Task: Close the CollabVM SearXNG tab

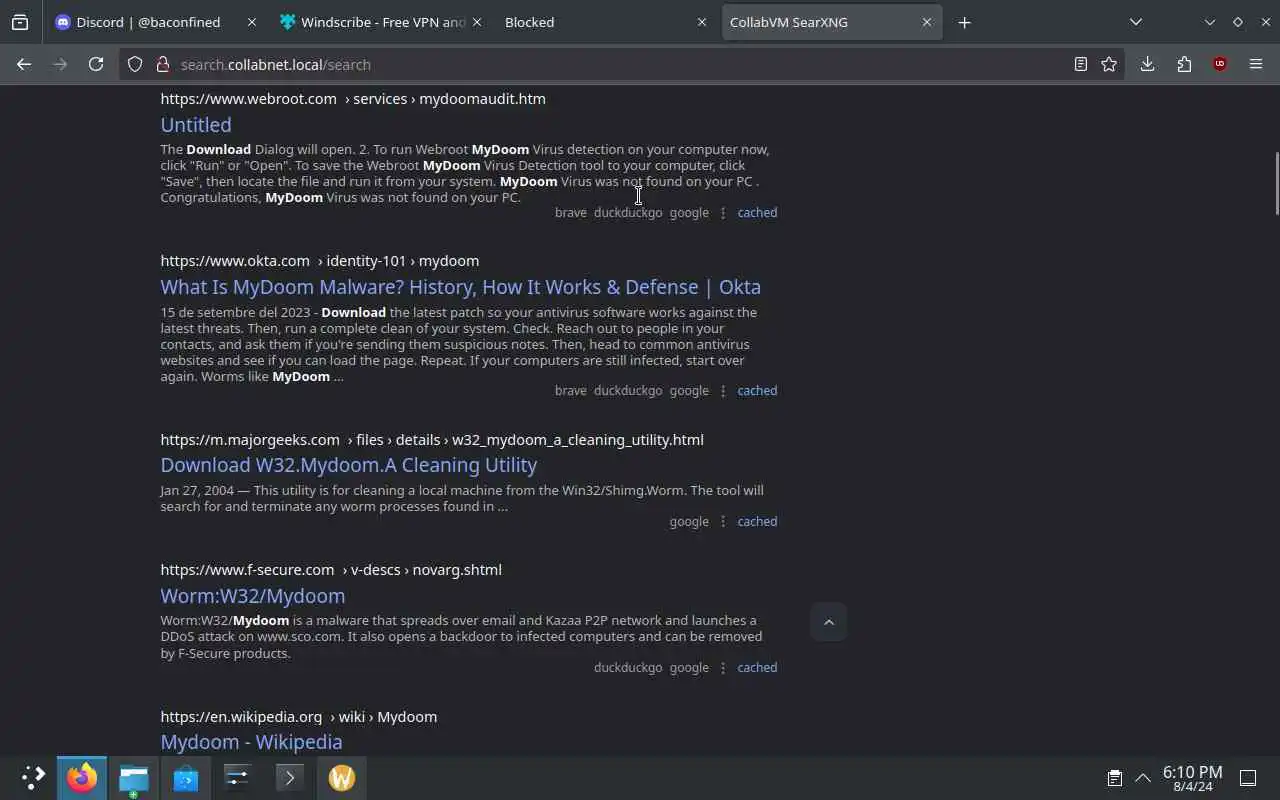Action: point(926,22)
